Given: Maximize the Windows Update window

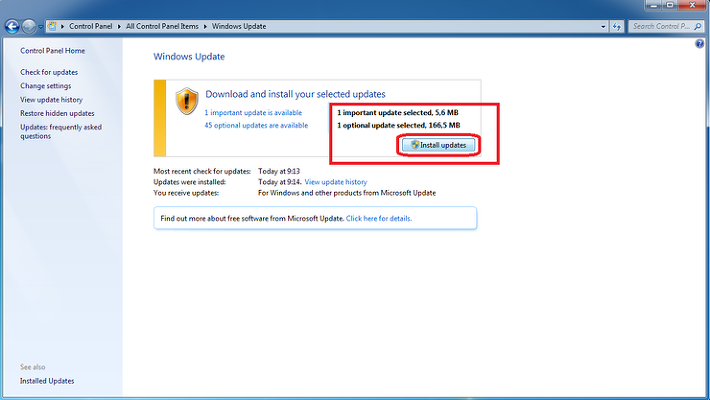Looking at the screenshot, I should 670,5.
